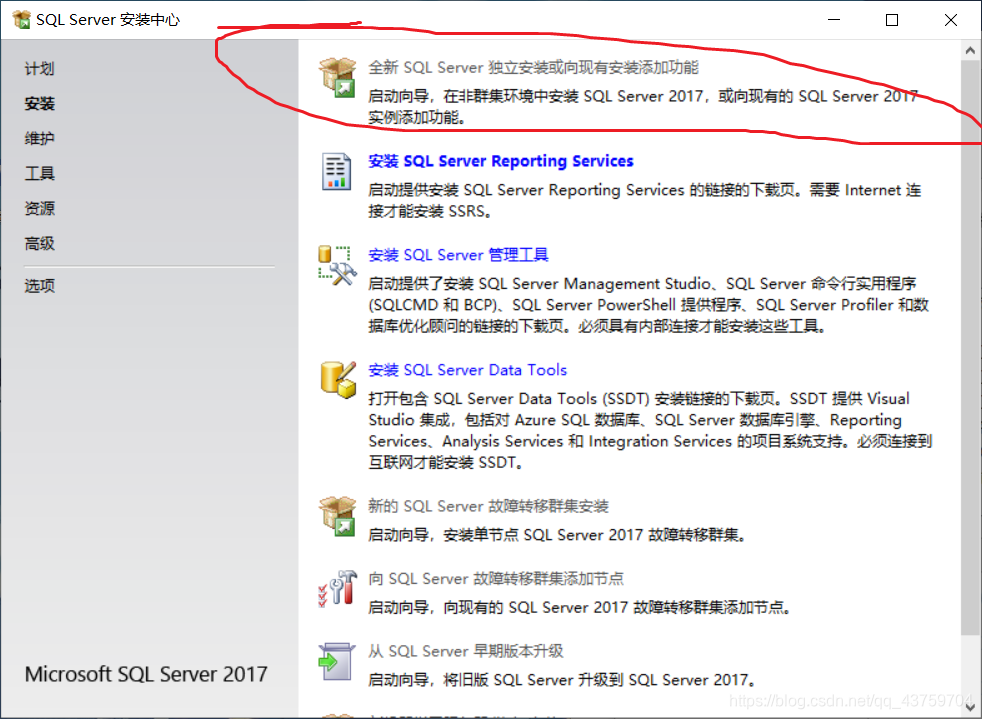Open 新的 SQL Server 故障转移群集安装 link
Image resolution: width=982 pixels, height=719 pixels.
pyautogui.click(x=488, y=506)
